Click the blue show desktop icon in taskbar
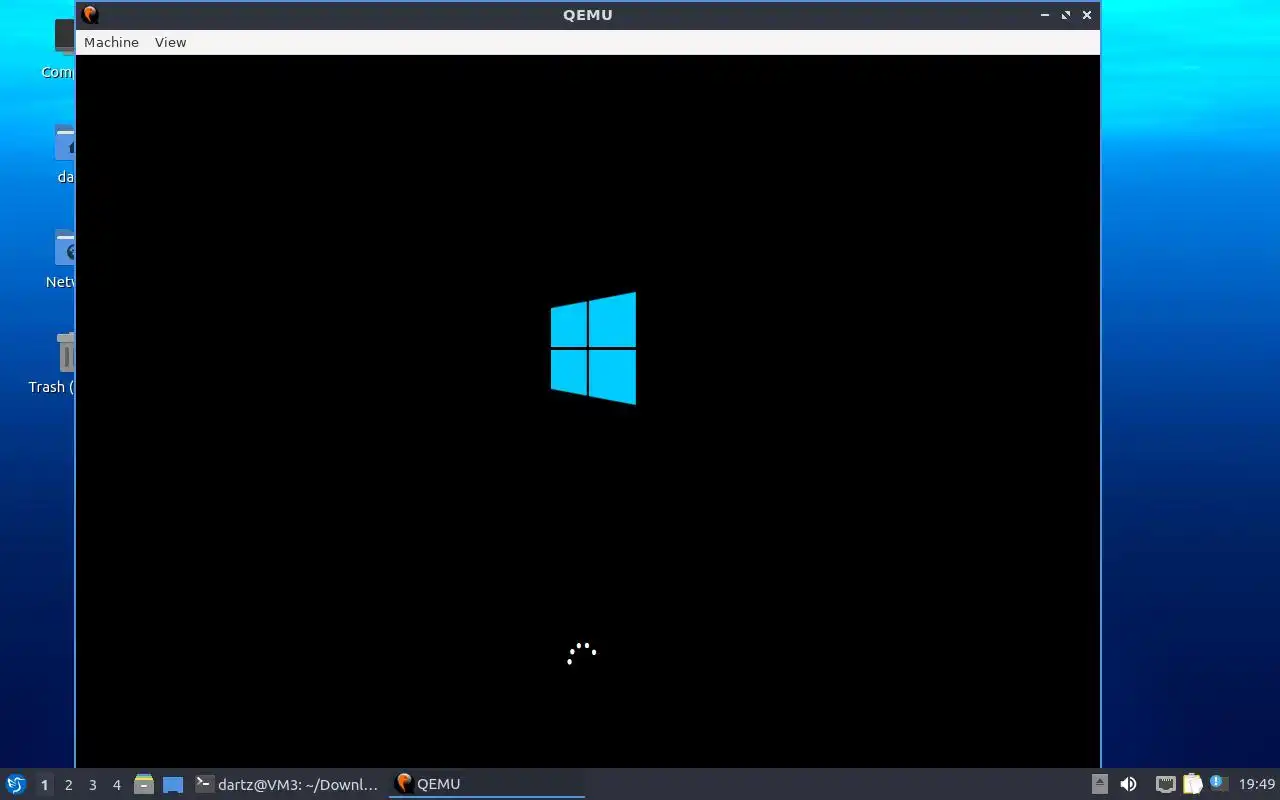The width and height of the screenshot is (1280, 800). [x=173, y=784]
